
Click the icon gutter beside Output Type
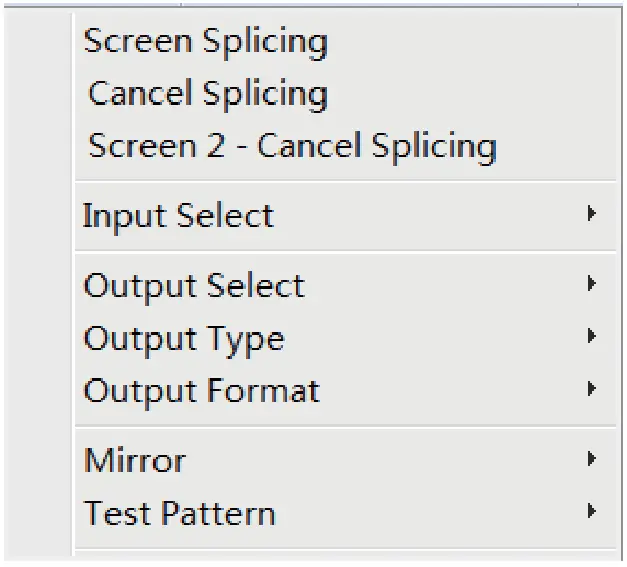[38, 338]
